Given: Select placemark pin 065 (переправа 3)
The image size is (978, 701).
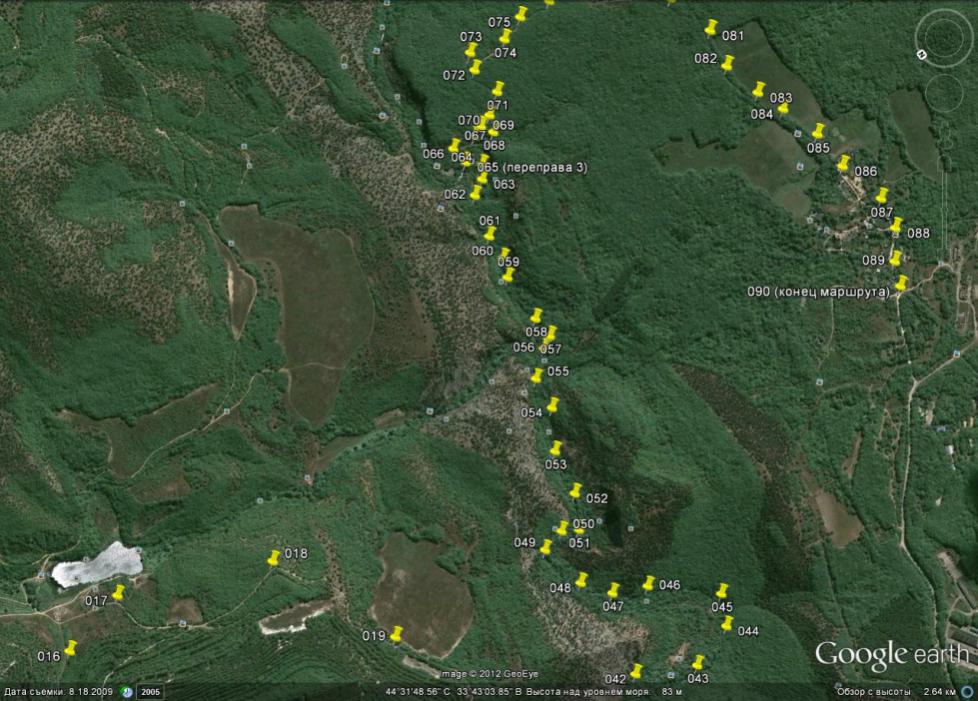Looking at the screenshot, I should click(x=484, y=162).
